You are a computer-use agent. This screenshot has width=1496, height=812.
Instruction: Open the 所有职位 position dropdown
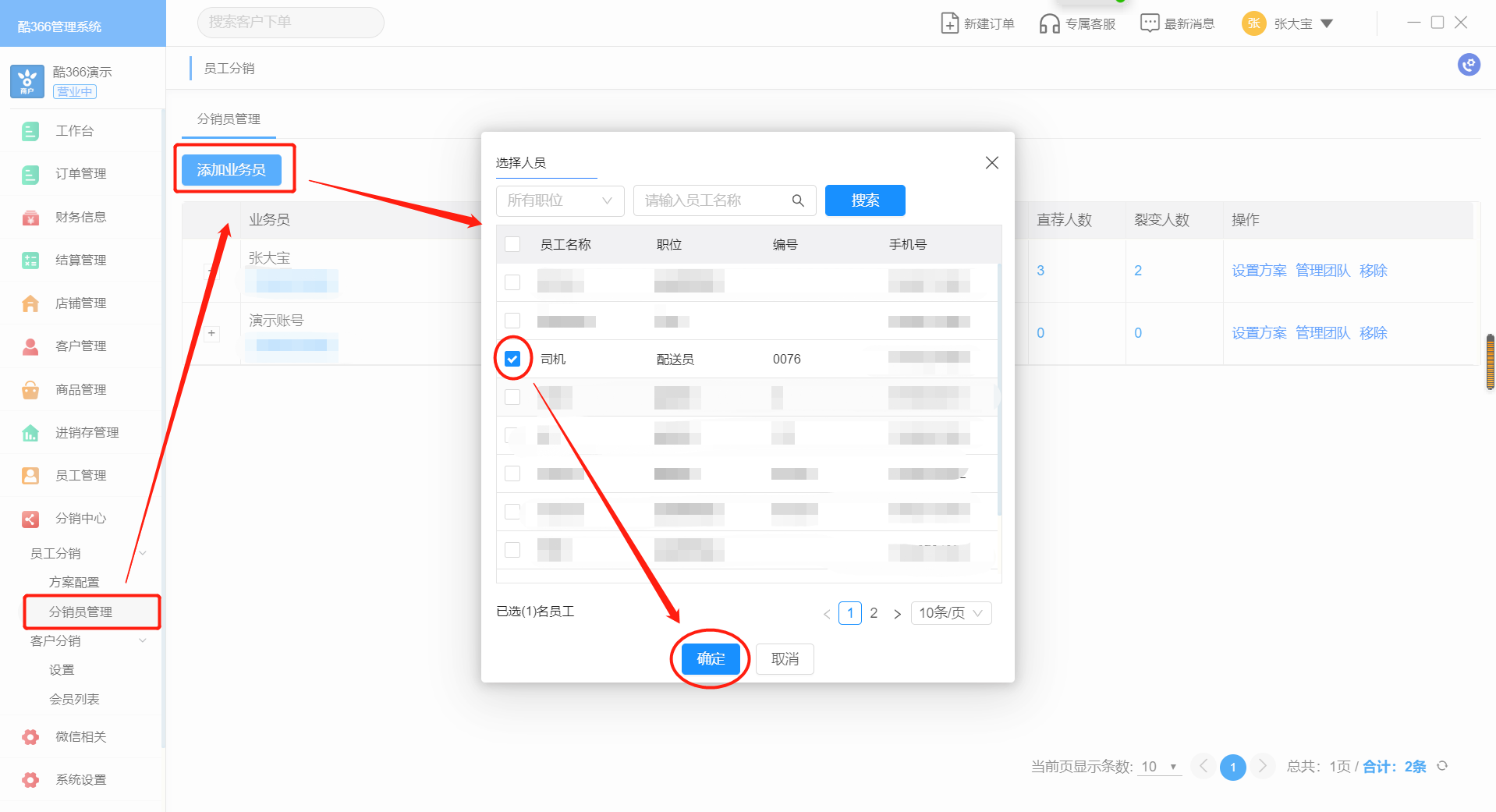pos(559,200)
